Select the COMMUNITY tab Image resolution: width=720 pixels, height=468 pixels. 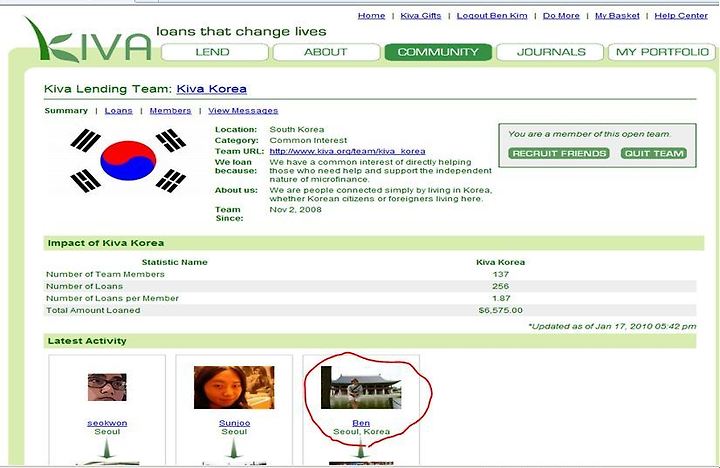coord(438,52)
